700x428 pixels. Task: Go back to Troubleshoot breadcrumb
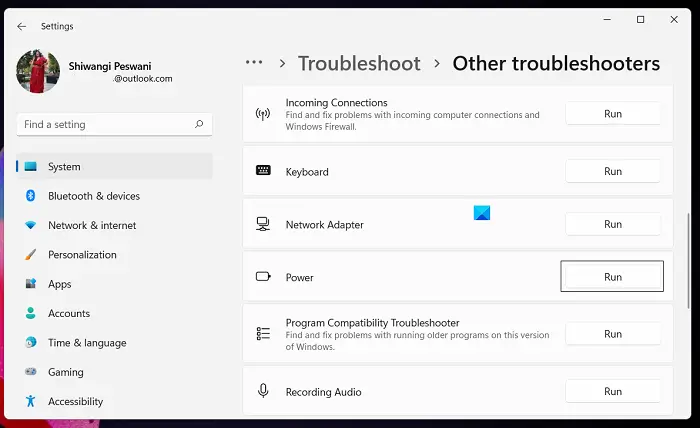(359, 64)
